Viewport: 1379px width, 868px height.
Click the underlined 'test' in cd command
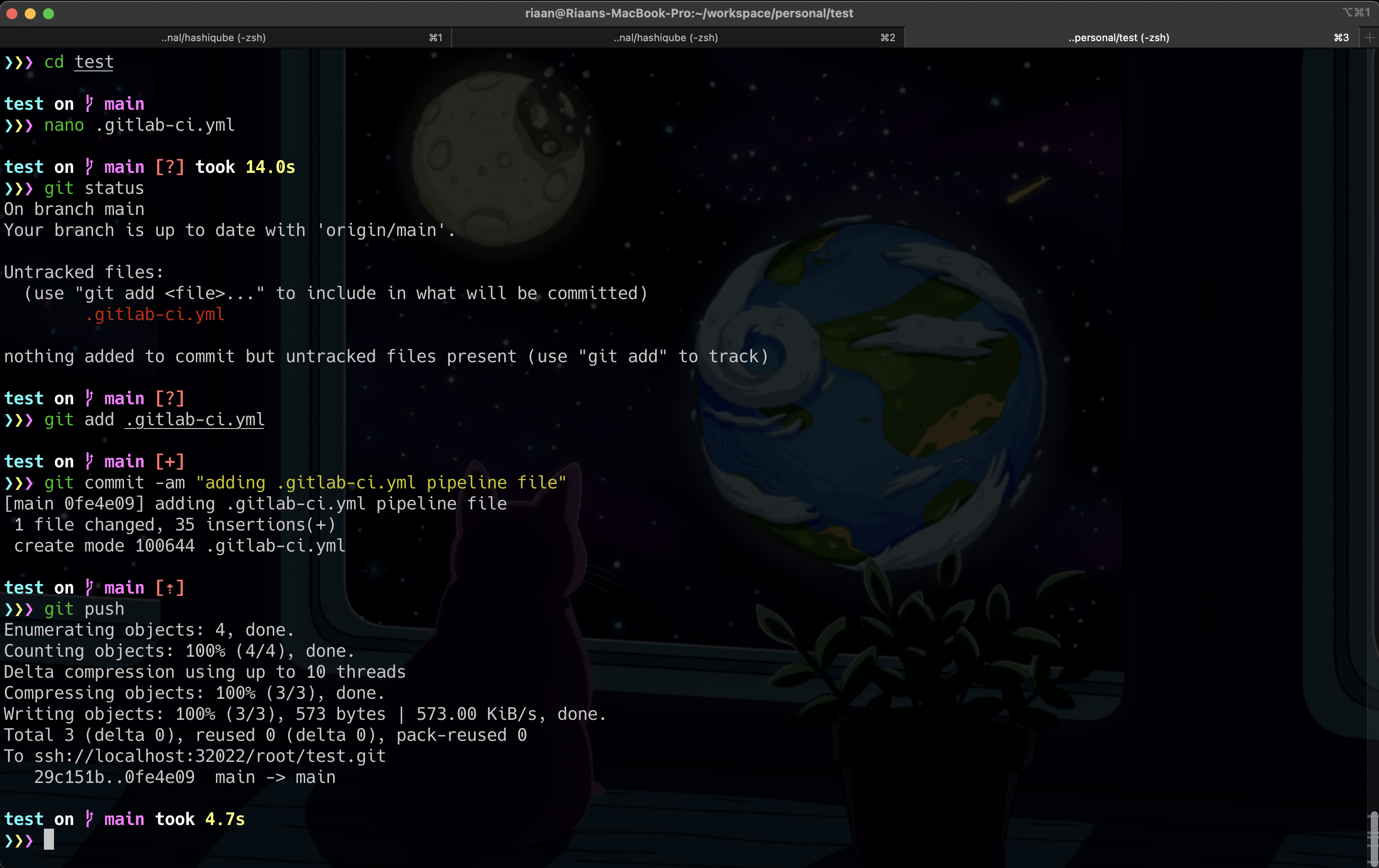pyautogui.click(x=94, y=62)
